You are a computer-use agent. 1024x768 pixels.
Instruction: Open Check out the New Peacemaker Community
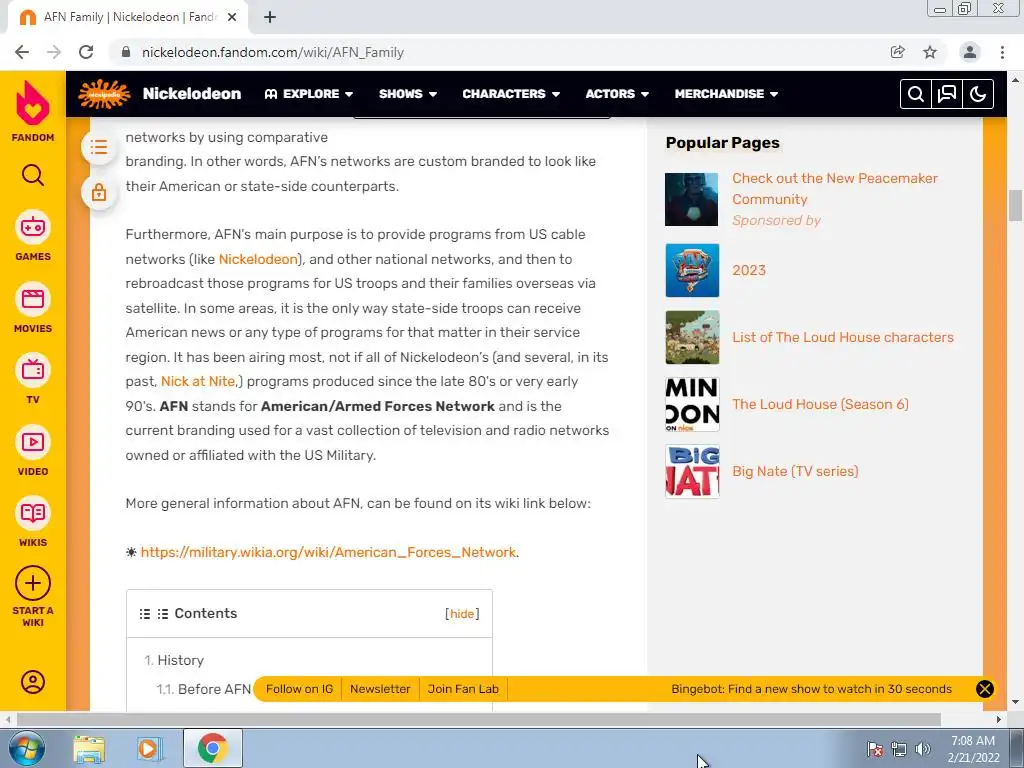click(835, 189)
